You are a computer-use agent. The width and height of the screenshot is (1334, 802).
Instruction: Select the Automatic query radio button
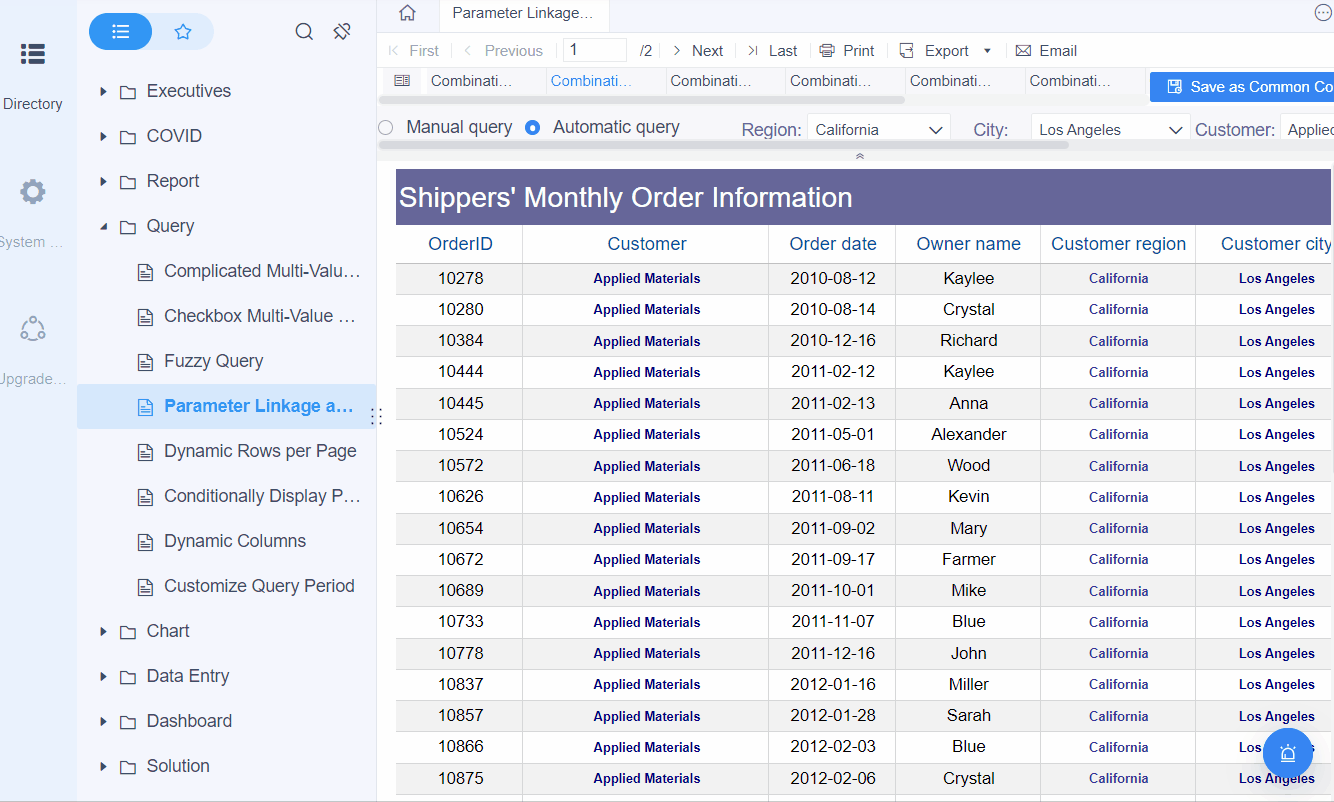533,128
